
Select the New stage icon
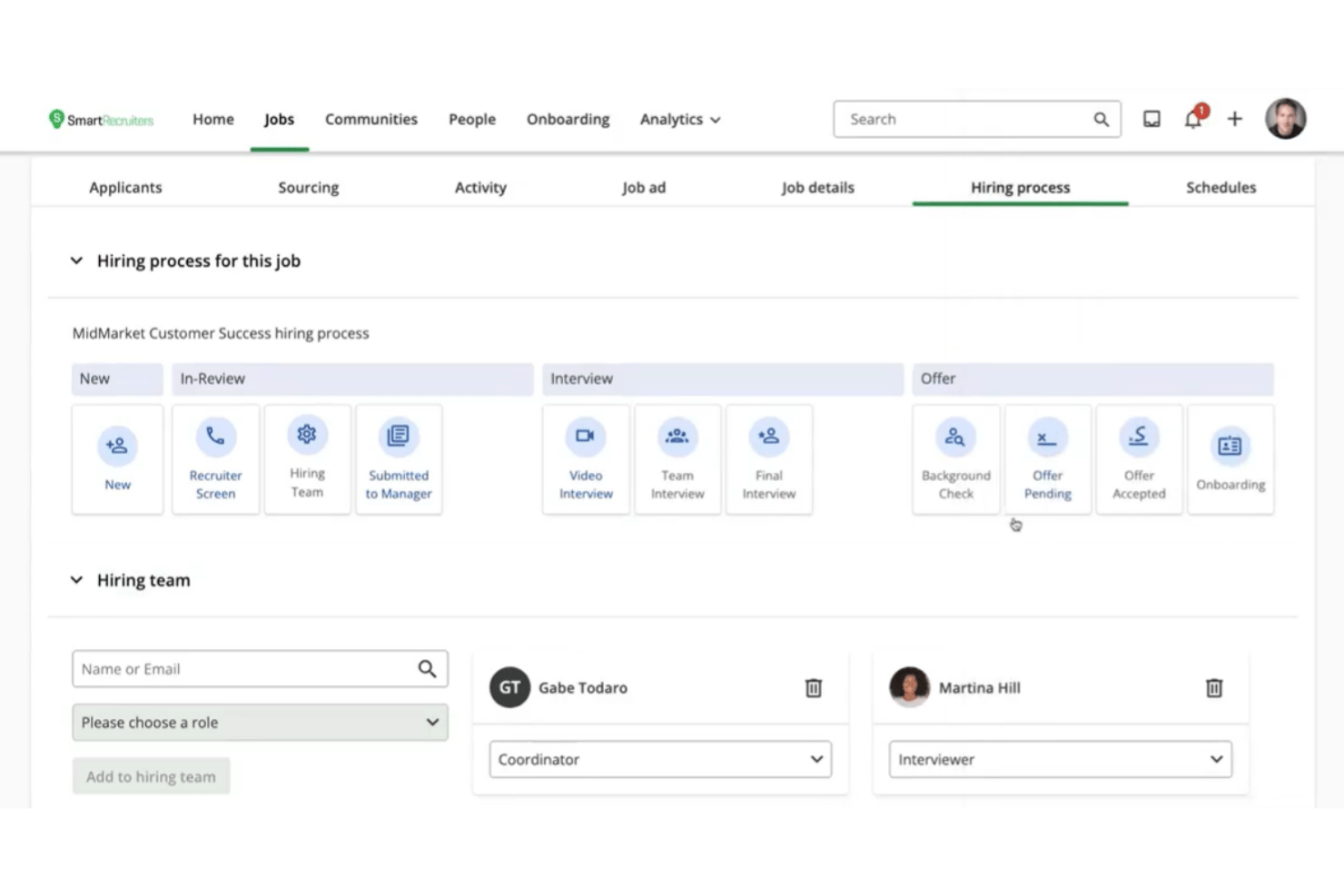coord(117,446)
